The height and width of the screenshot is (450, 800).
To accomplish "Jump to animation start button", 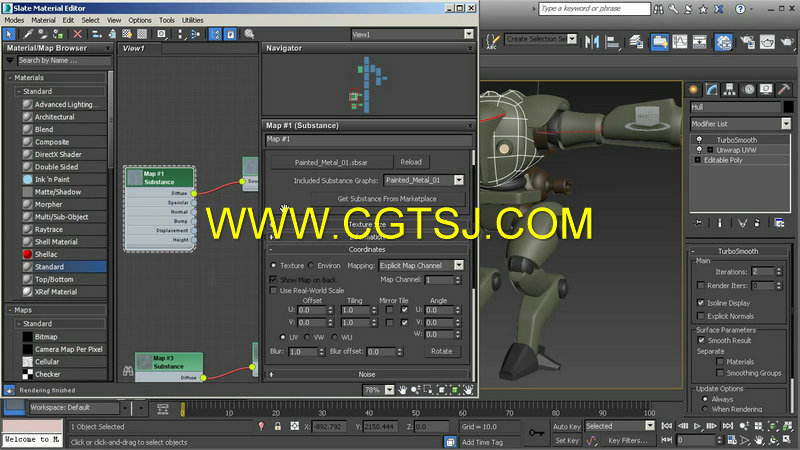I will point(666,426).
